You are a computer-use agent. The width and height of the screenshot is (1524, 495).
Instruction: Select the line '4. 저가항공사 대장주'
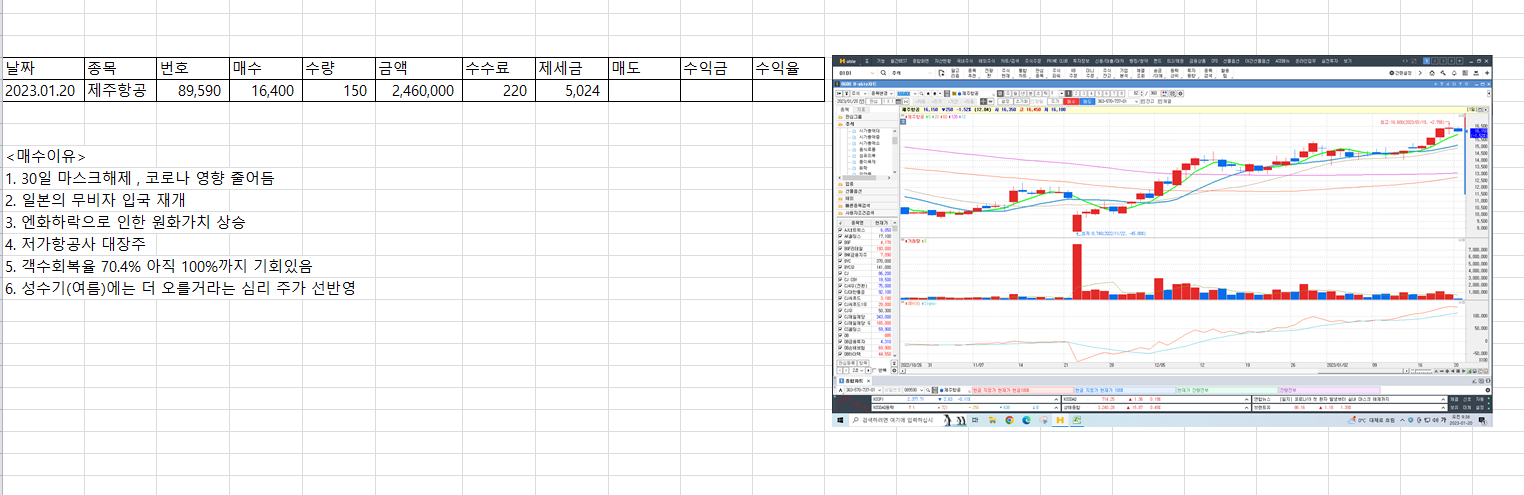[75, 244]
